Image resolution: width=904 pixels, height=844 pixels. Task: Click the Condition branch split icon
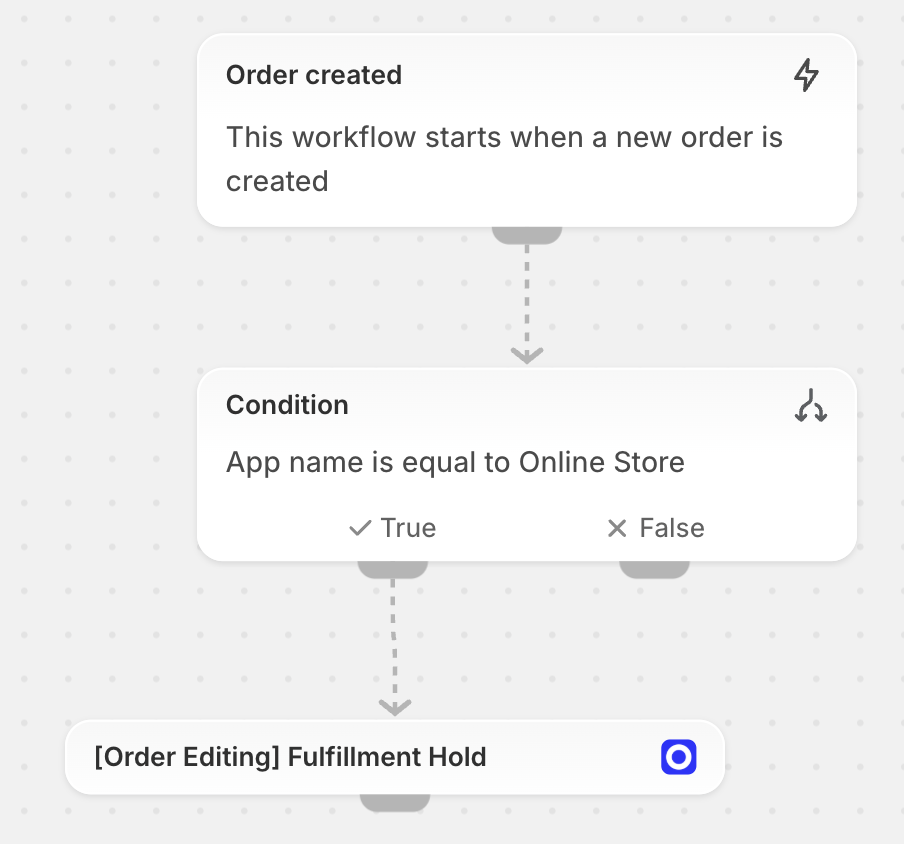[x=811, y=405]
